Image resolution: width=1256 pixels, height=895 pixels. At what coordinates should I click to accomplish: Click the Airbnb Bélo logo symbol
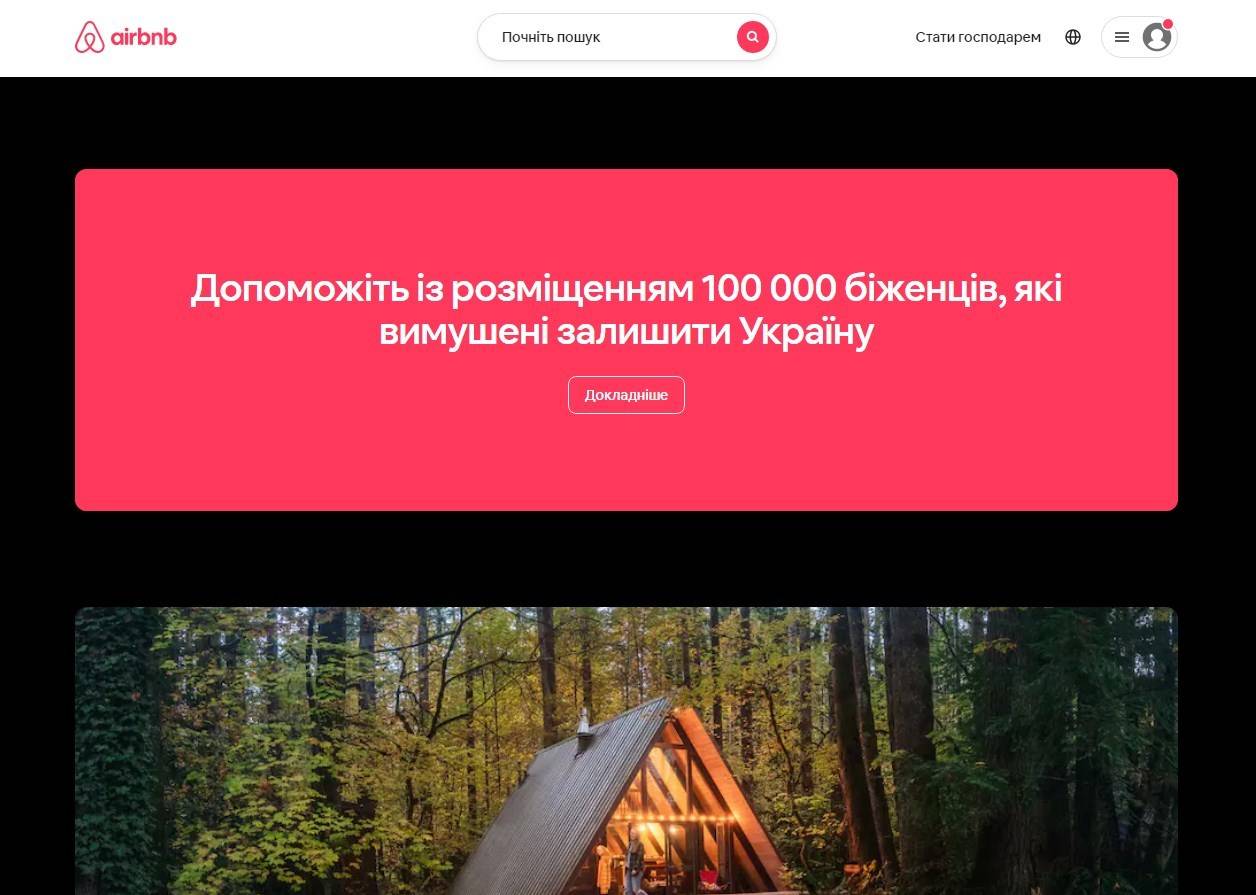[x=89, y=37]
